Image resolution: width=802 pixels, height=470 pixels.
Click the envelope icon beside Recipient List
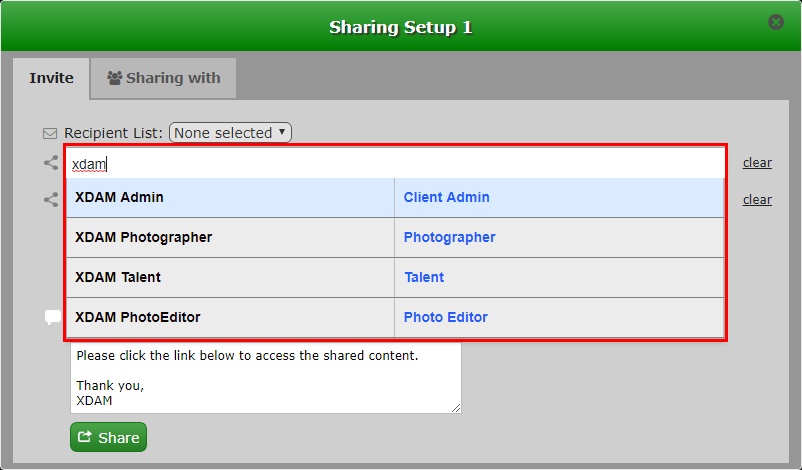pos(50,133)
